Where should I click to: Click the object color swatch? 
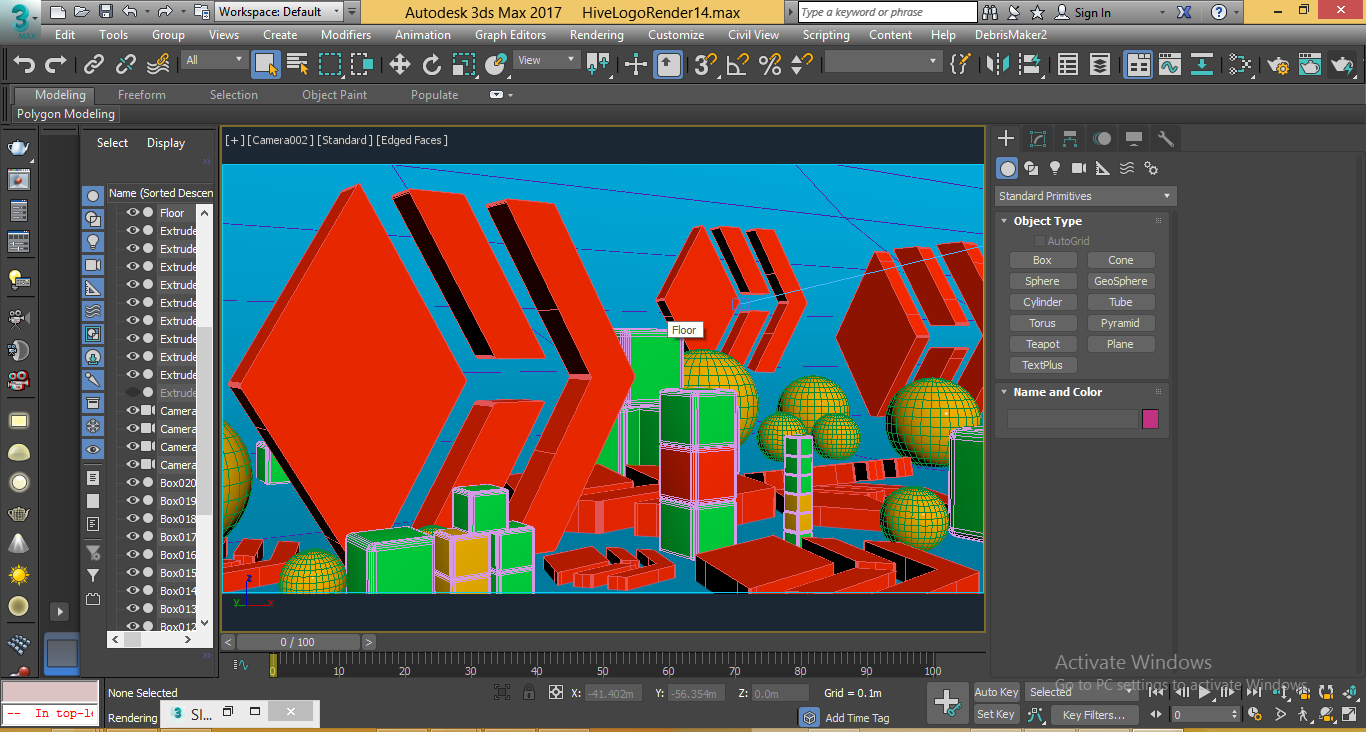tap(1151, 419)
